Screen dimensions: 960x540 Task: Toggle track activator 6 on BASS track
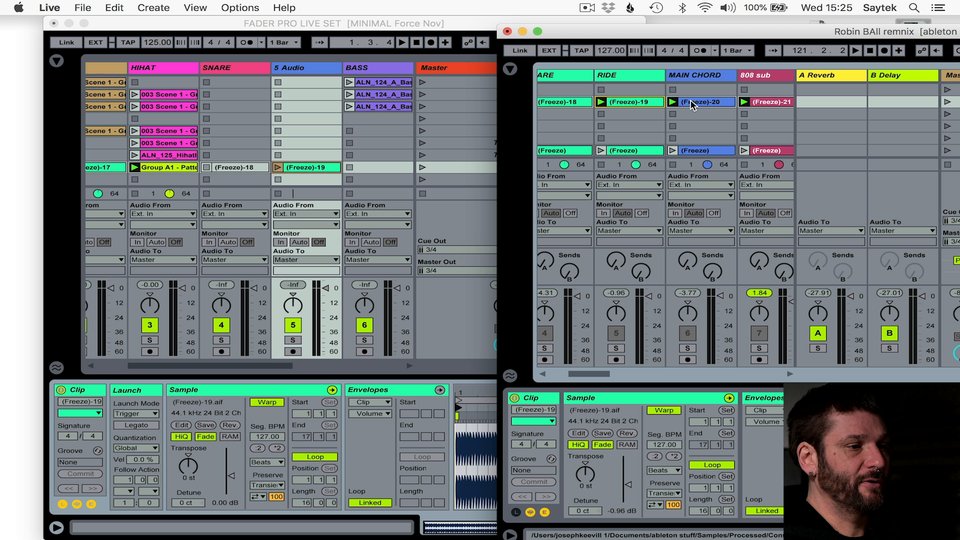(x=364, y=325)
